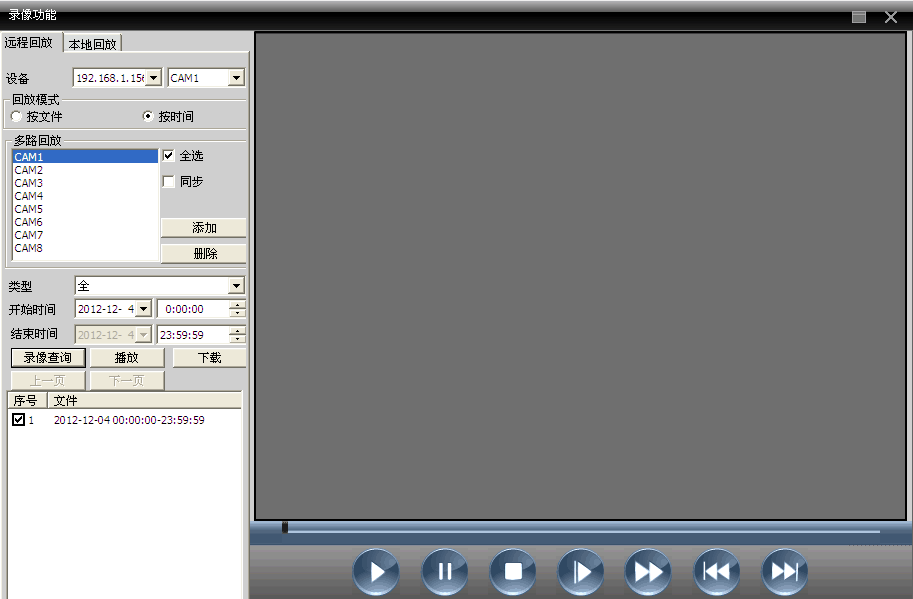Expand the CAM1 channel dropdown
Image resolution: width=913 pixels, height=599 pixels.
[x=236, y=78]
